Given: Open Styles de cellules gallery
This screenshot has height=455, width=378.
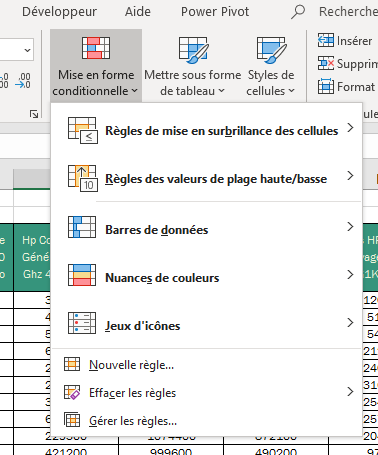Looking at the screenshot, I should 271,66.
